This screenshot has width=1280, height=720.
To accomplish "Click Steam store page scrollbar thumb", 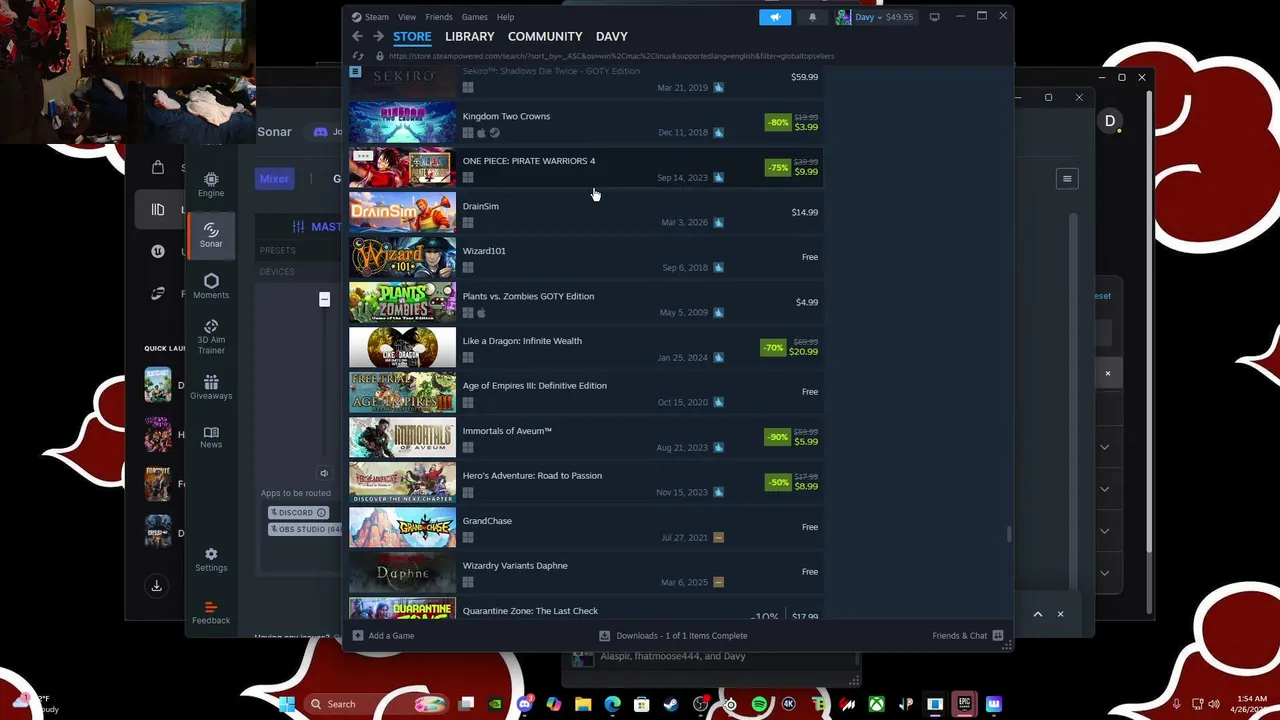I will tap(1009, 534).
